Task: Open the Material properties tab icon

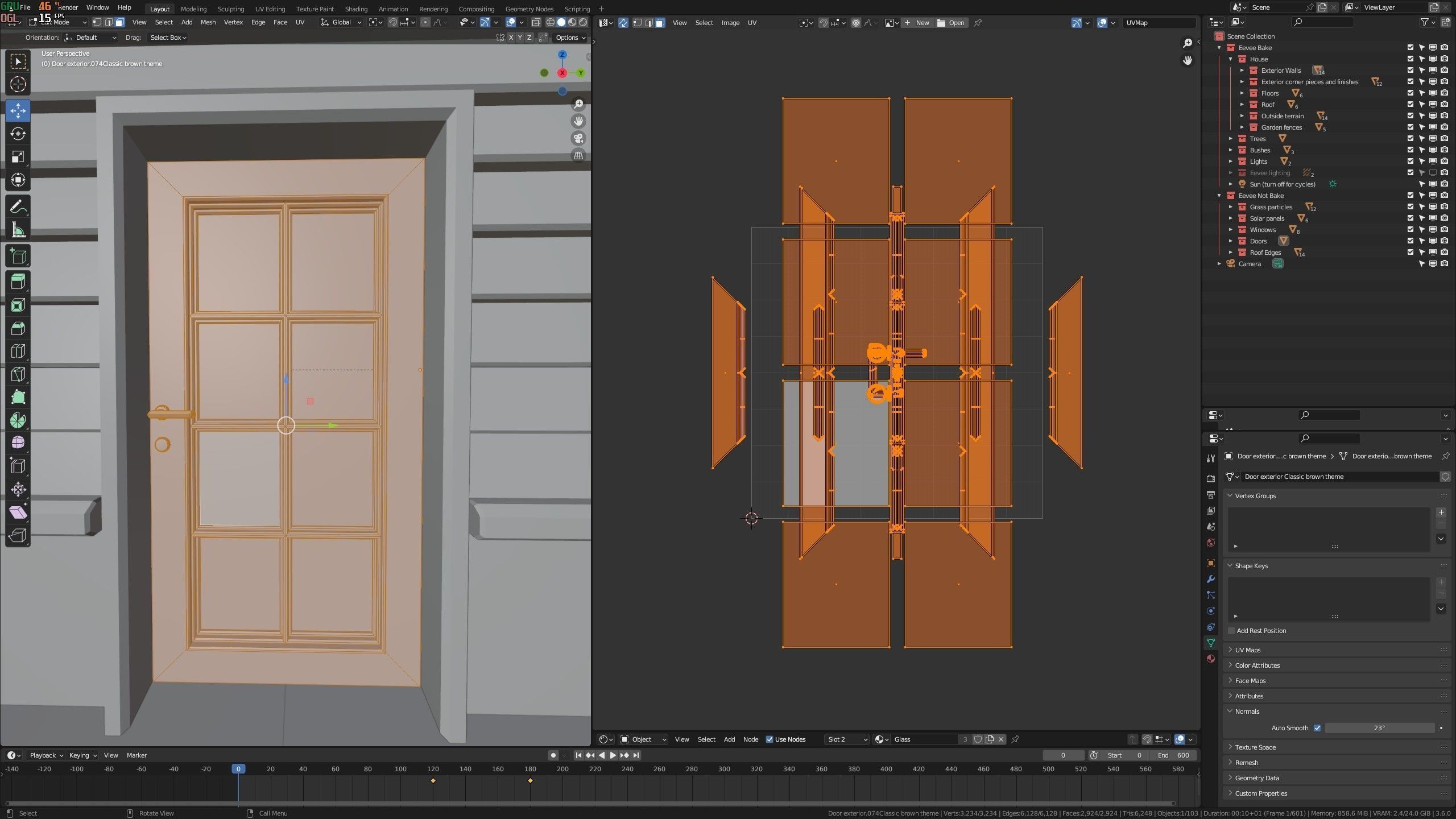Action: click(1211, 659)
